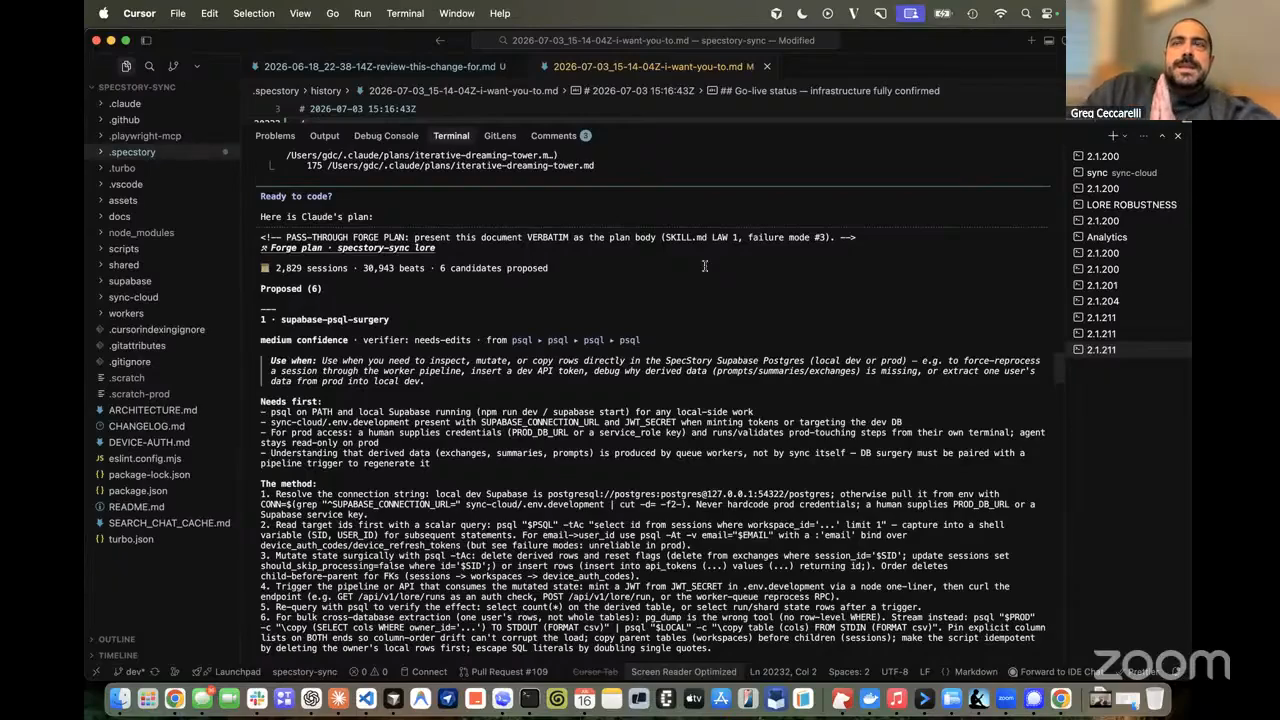Click the history breadcrumb segment

click(326, 91)
